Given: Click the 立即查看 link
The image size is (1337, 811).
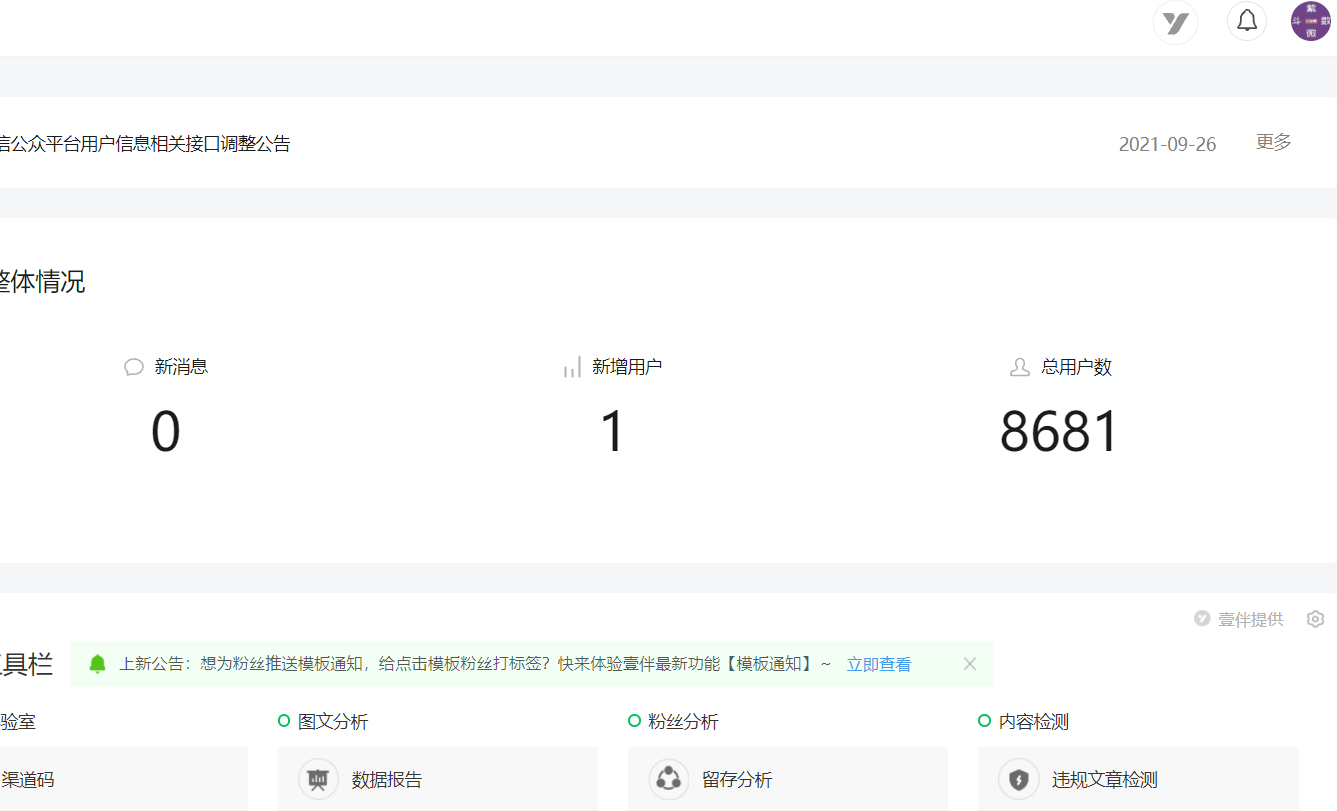Looking at the screenshot, I should point(878,664).
